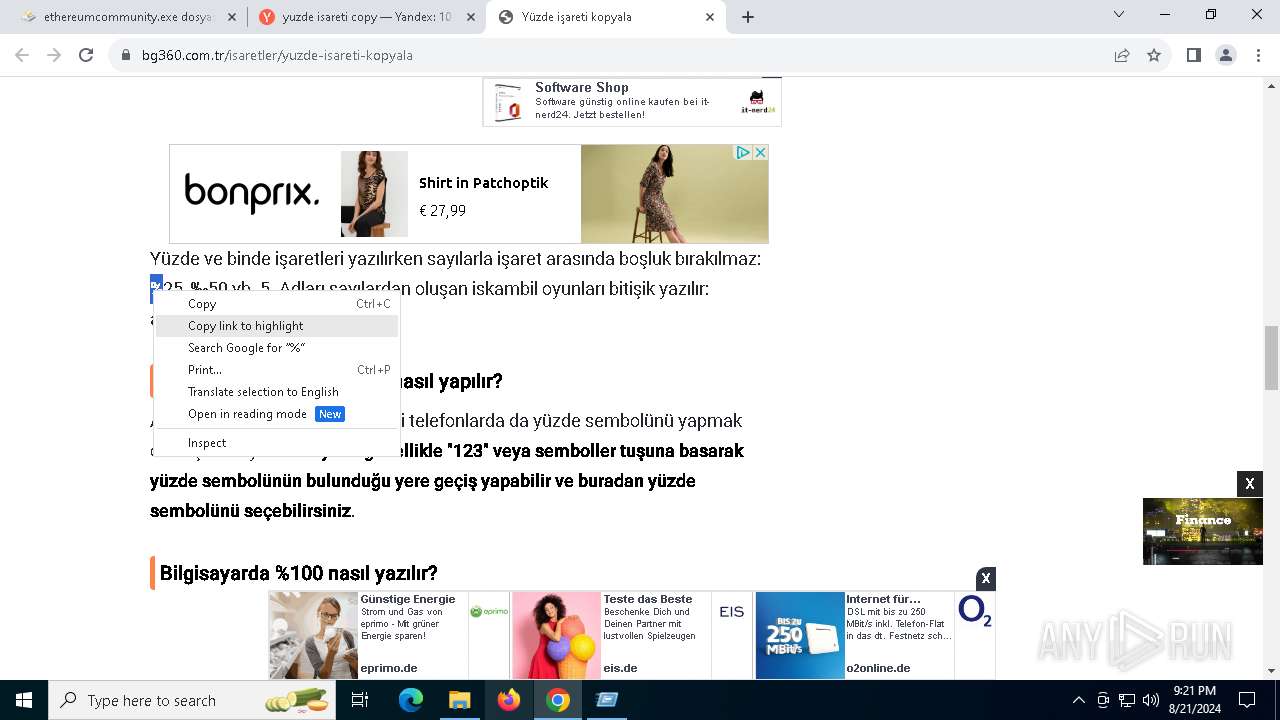Open a new tab with plus button

tap(748, 17)
